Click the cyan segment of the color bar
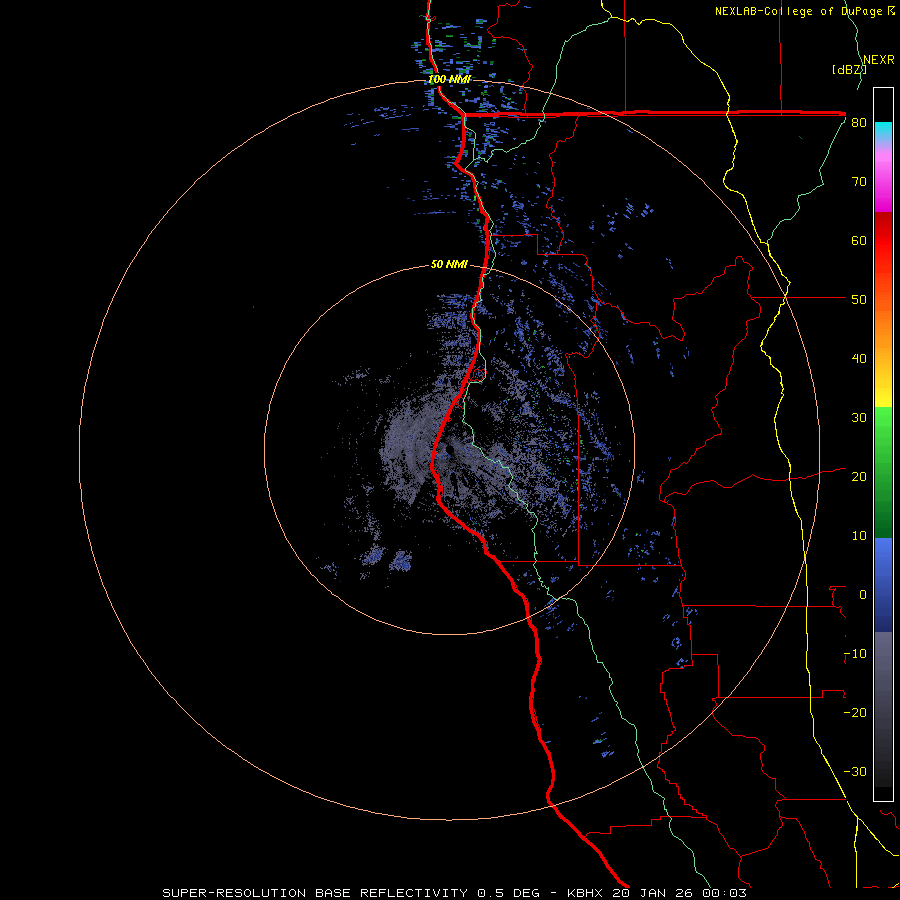Image resolution: width=900 pixels, height=900 pixels. 883,132
